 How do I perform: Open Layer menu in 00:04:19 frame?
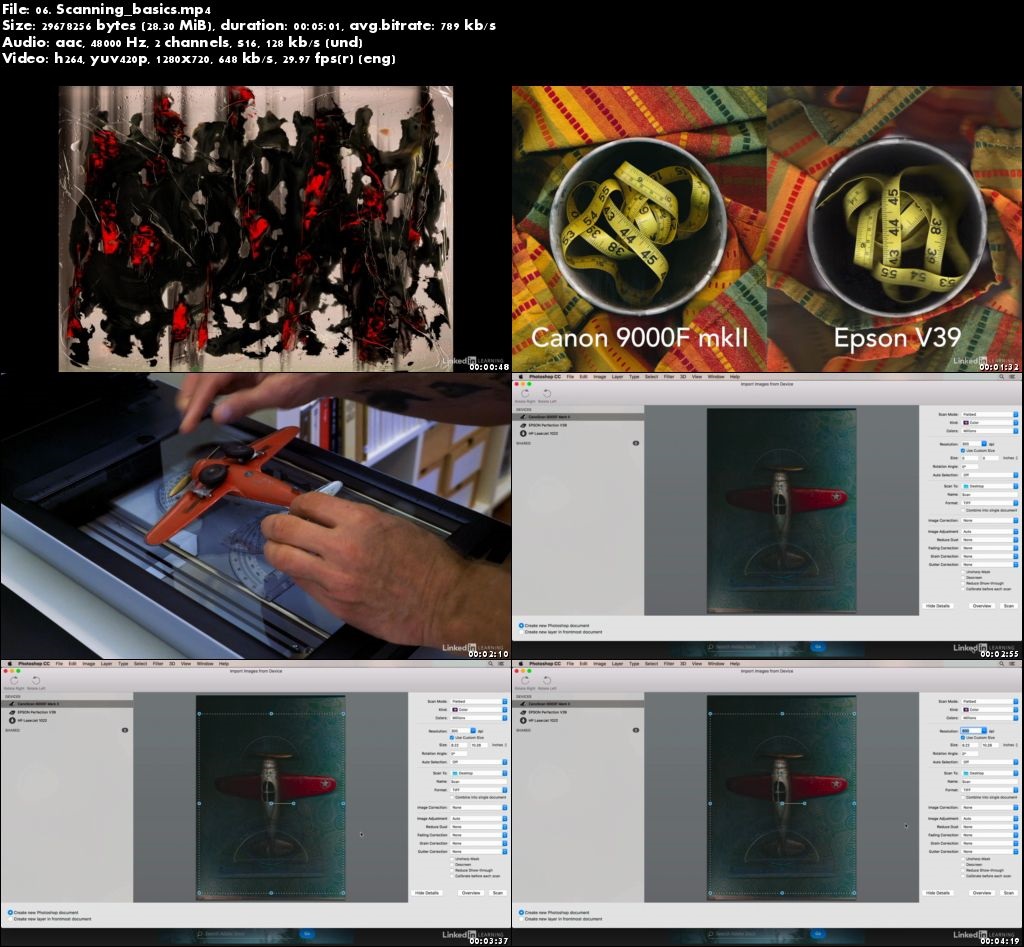pos(617,664)
